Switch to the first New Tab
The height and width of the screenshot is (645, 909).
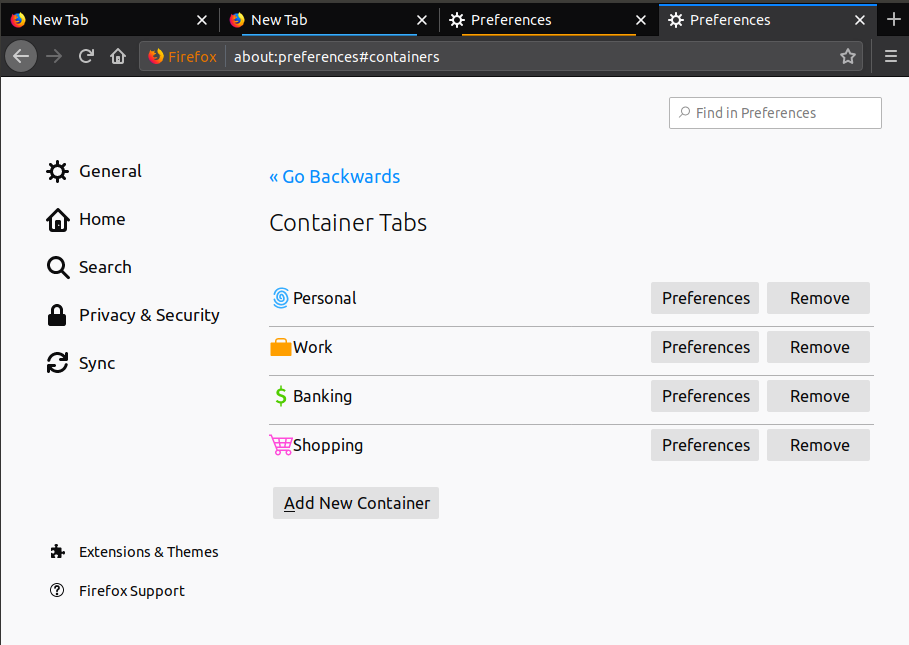click(100, 19)
